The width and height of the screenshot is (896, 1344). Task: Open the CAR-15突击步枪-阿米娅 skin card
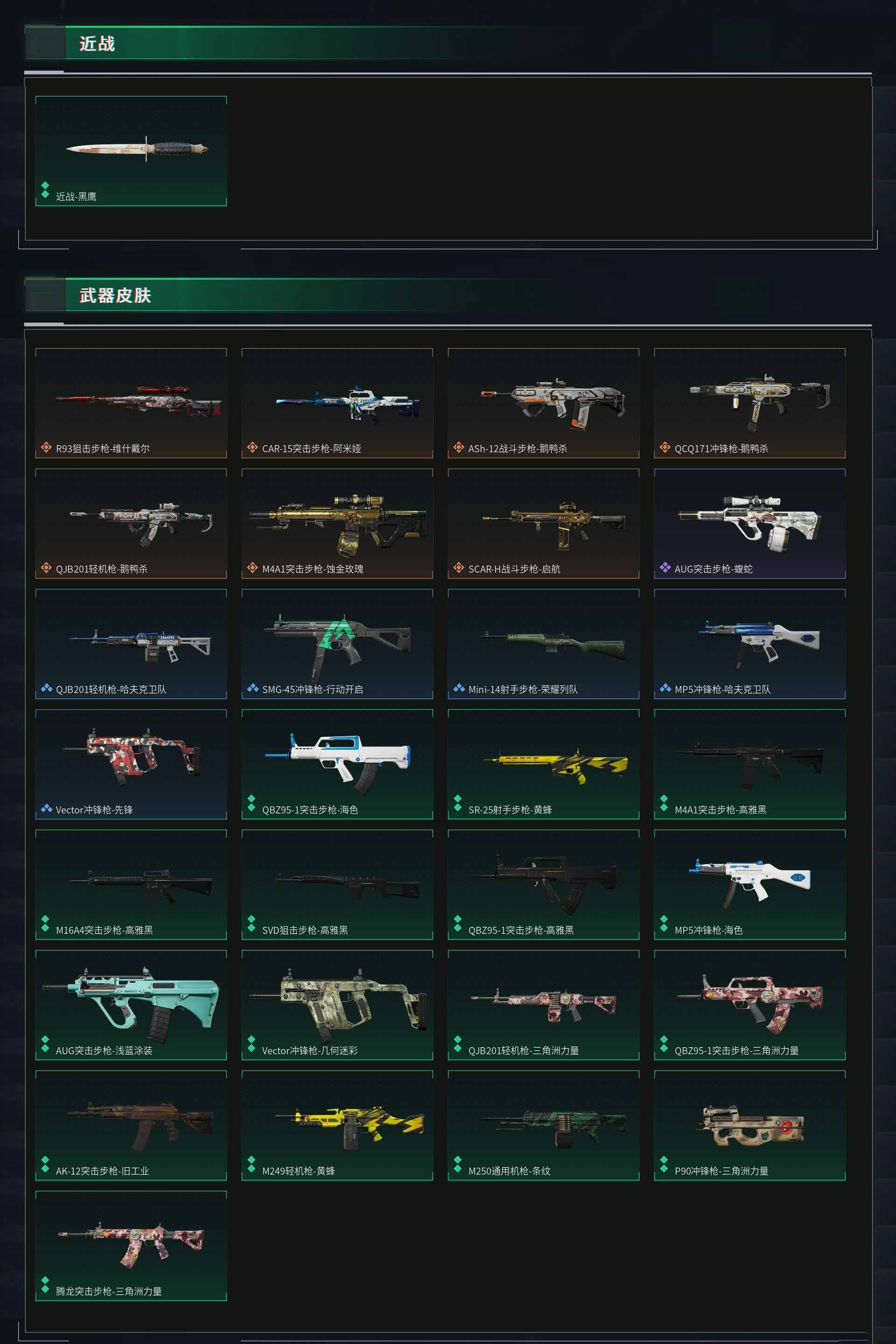click(x=337, y=403)
